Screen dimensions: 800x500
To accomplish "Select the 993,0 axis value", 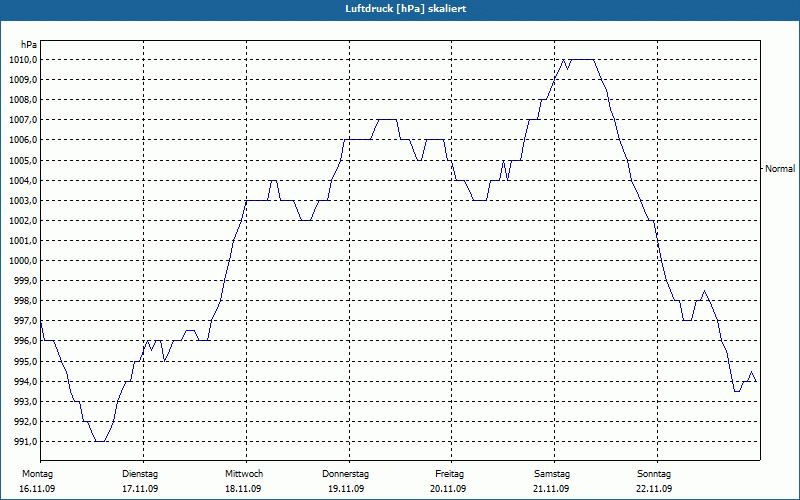I will point(24,402).
